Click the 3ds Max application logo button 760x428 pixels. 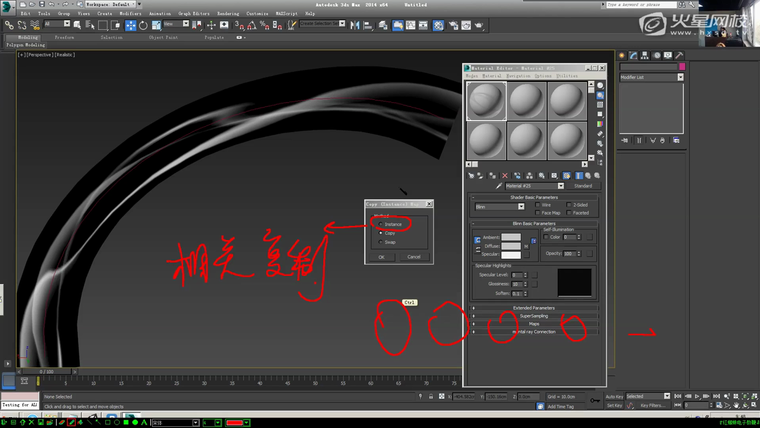click(x=8, y=7)
